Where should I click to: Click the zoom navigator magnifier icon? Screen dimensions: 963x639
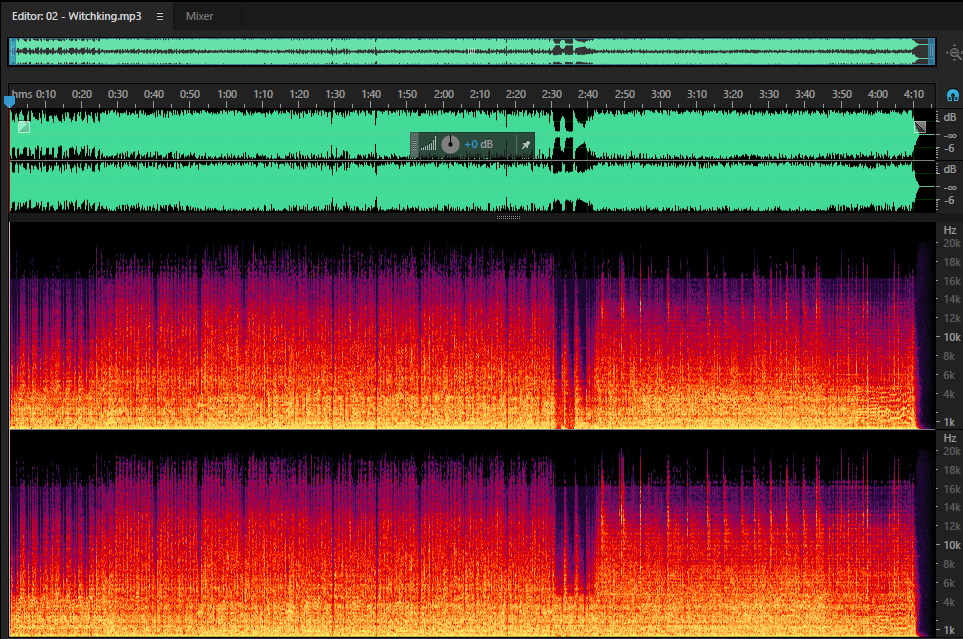pyautogui.click(x=954, y=53)
